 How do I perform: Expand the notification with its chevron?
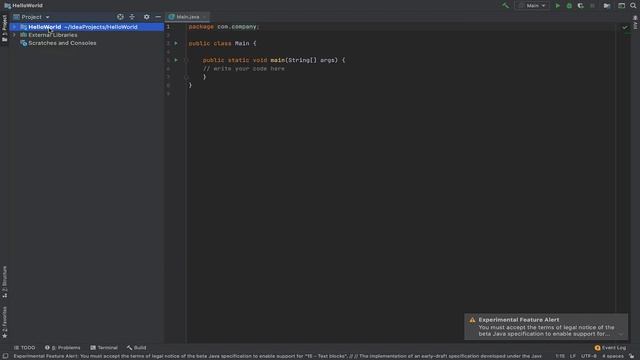point(620,334)
